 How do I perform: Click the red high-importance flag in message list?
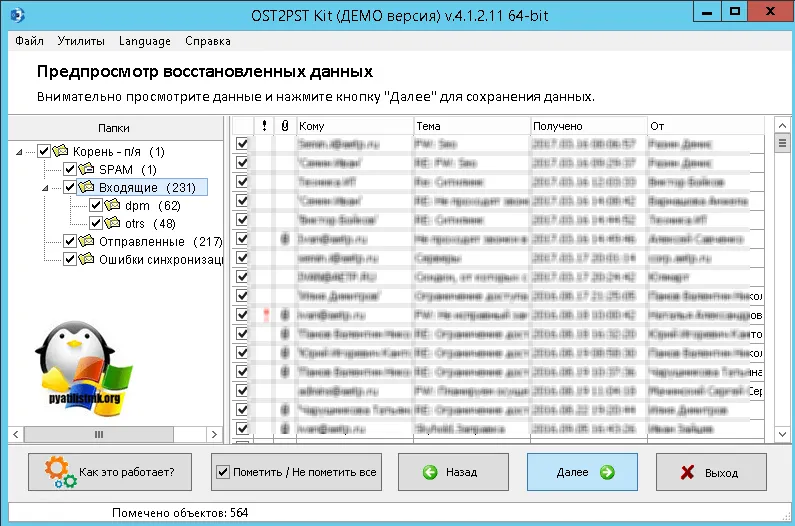266,315
